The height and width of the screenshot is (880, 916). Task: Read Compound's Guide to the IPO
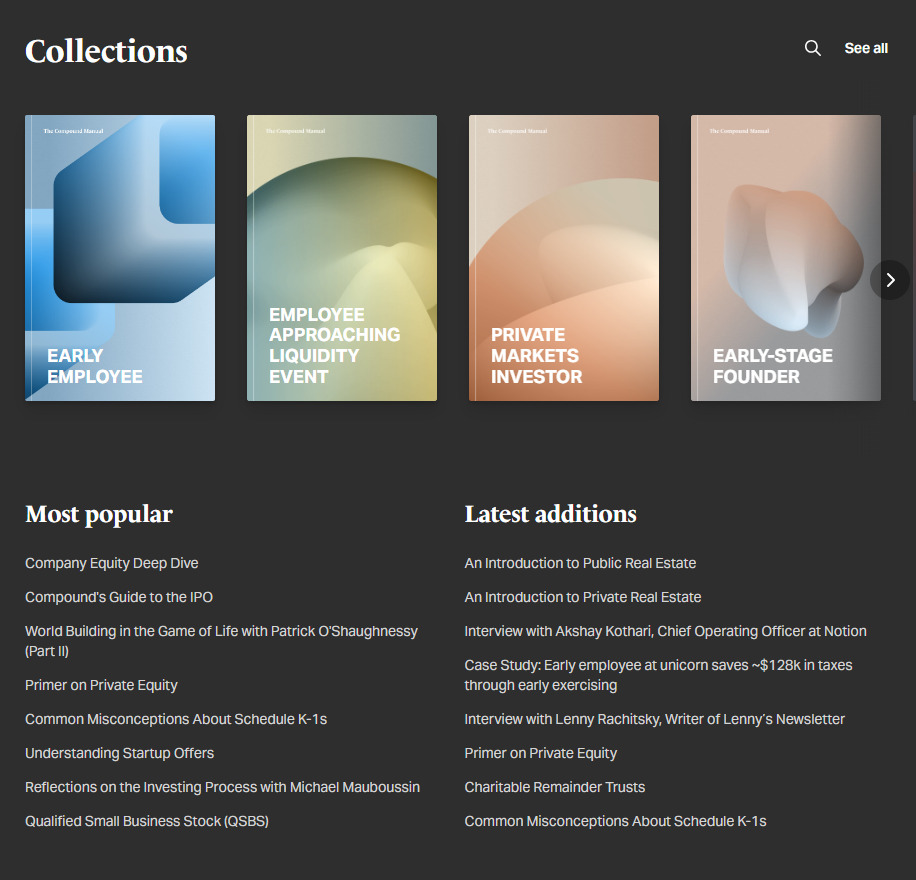119,597
